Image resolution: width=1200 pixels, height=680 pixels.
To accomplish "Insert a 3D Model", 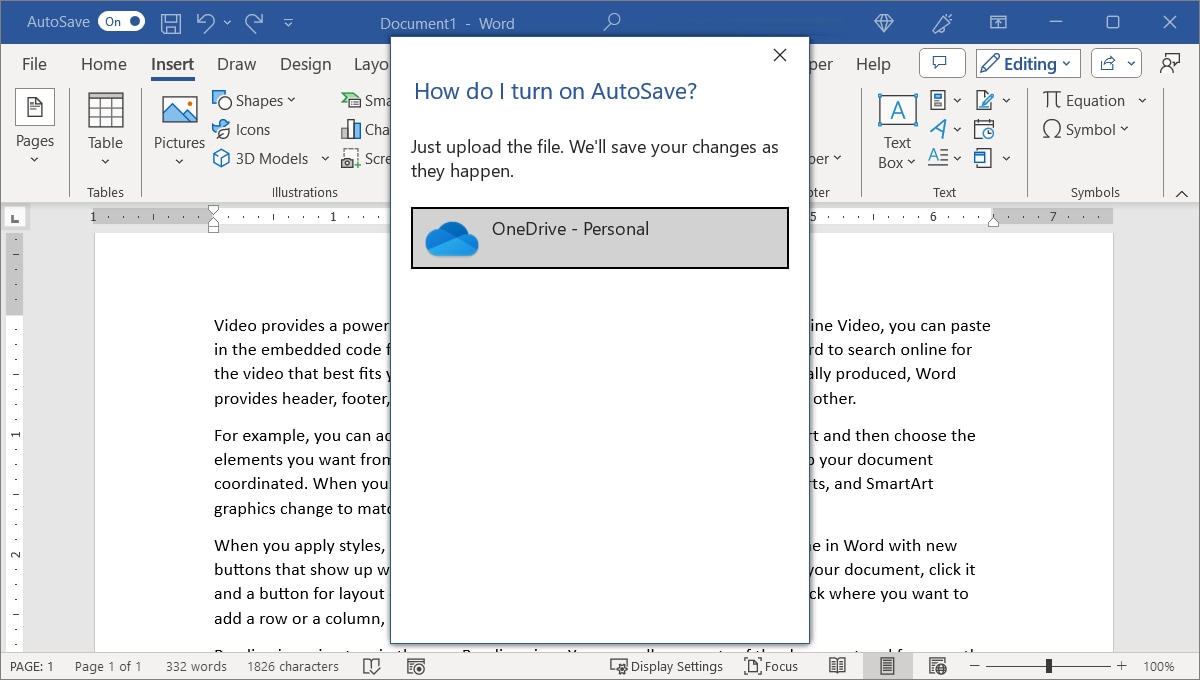I will pyautogui.click(x=262, y=158).
